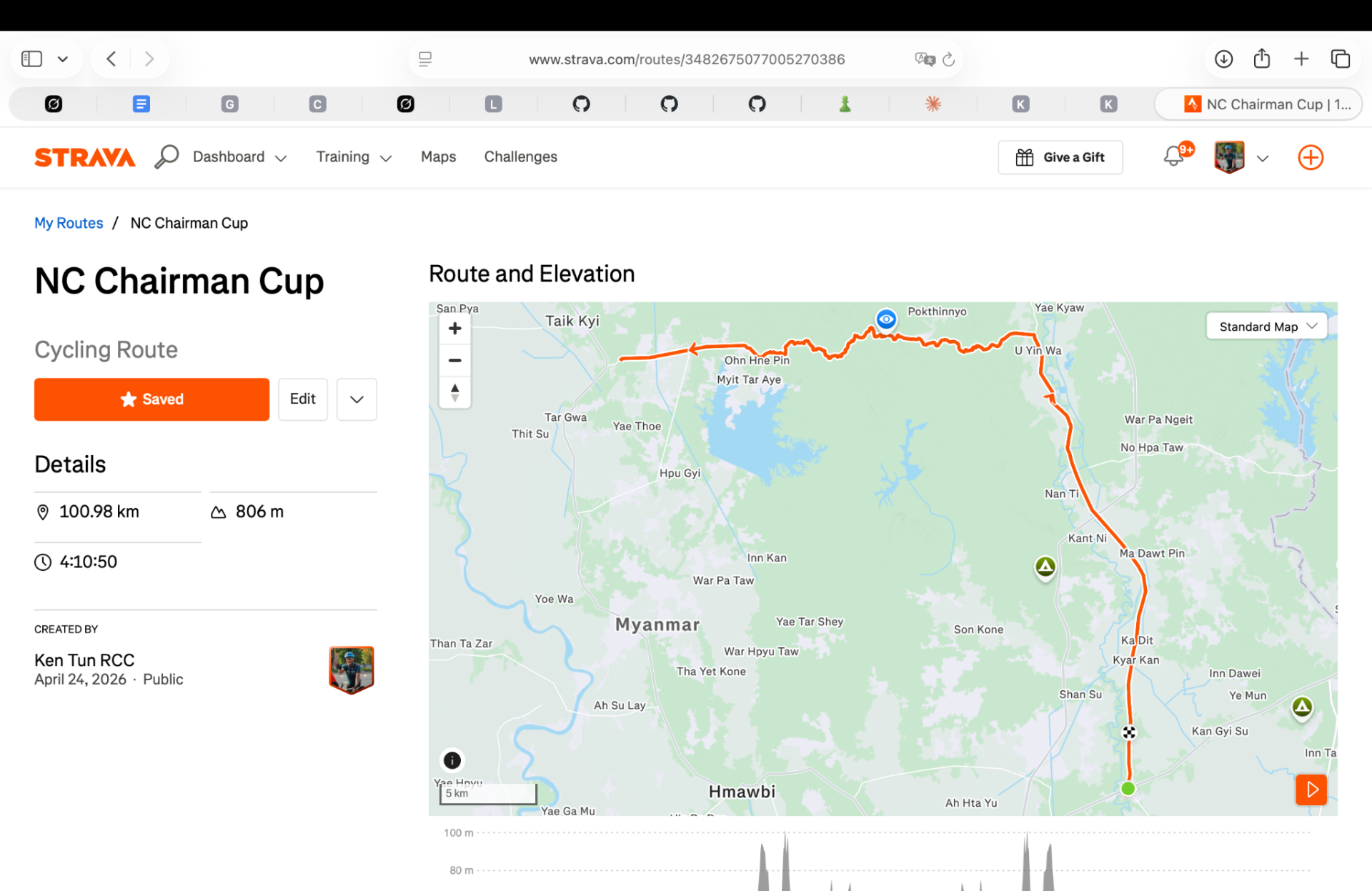
Task: Switch to the green chess pawn tab
Action: (845, 104)
